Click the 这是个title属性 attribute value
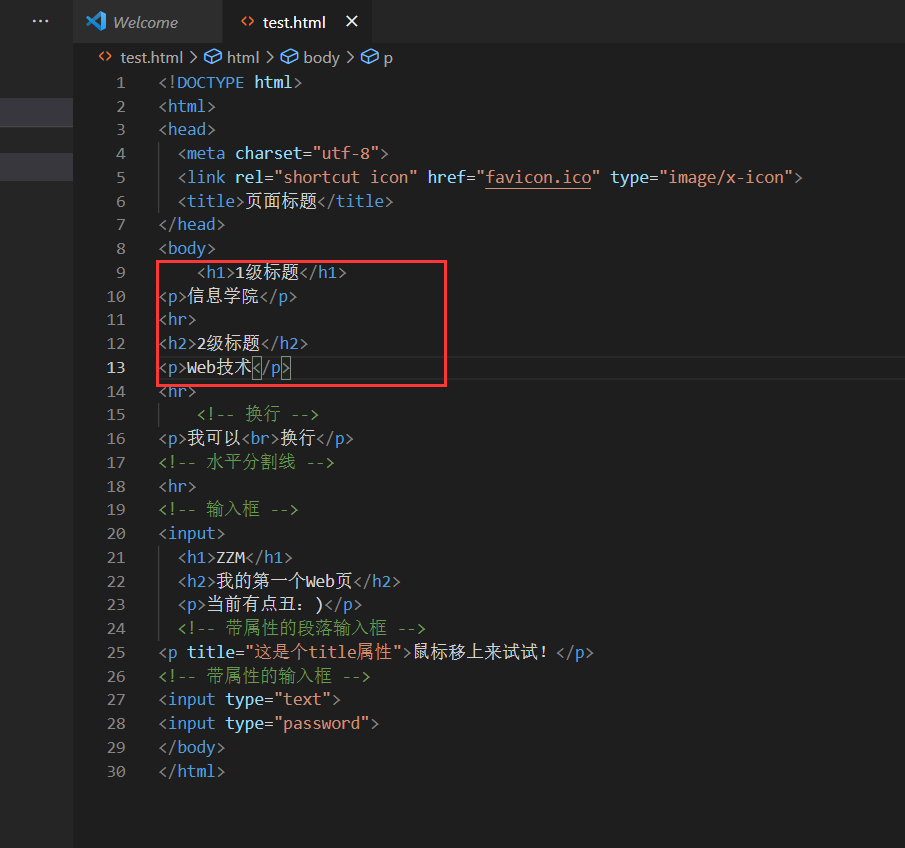Viewport: 905px width, 848px height. tap(324, 652)
